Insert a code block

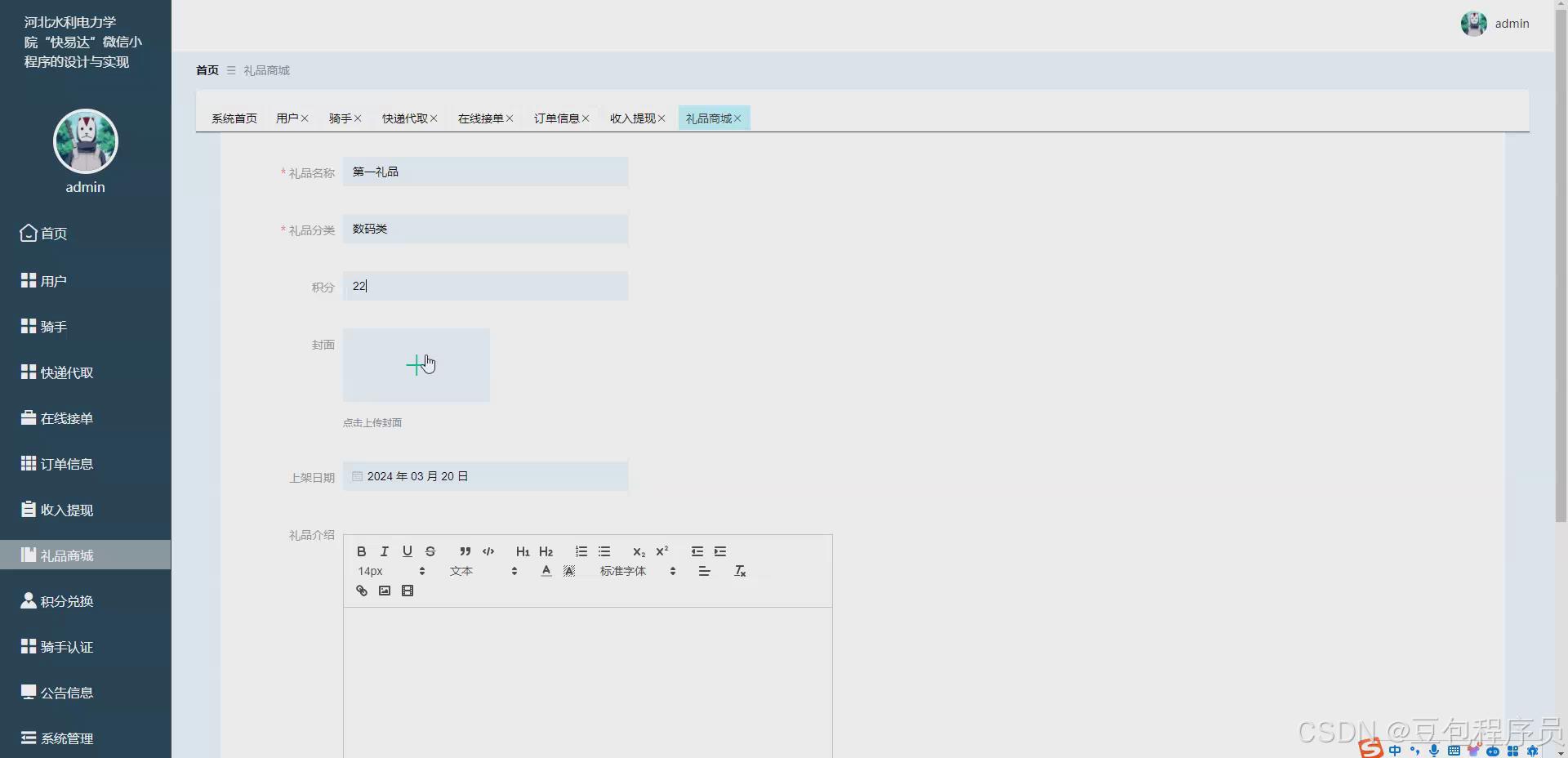[x=488, y=551]
